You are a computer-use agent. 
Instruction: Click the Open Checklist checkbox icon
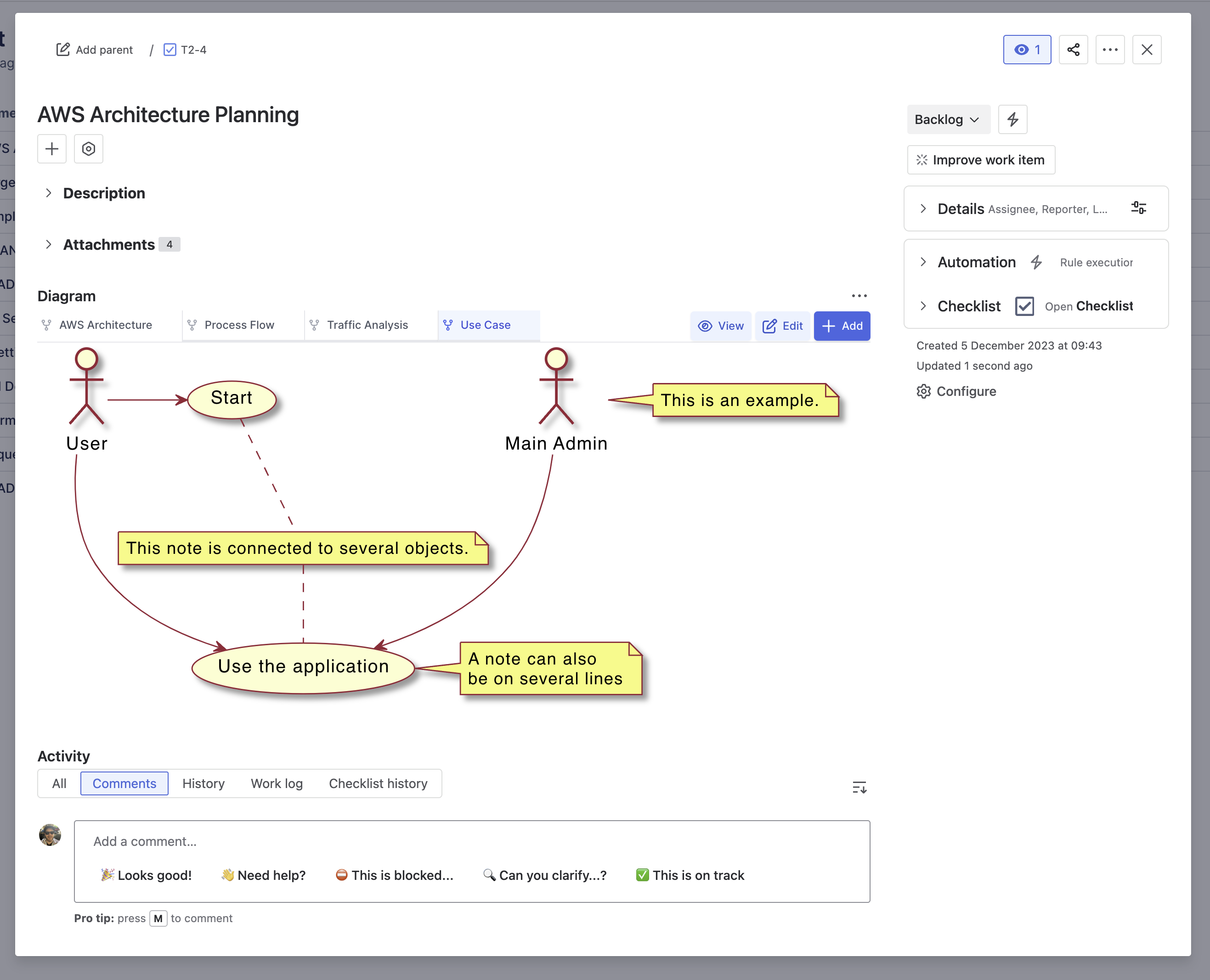click(x=1023, y=306)
